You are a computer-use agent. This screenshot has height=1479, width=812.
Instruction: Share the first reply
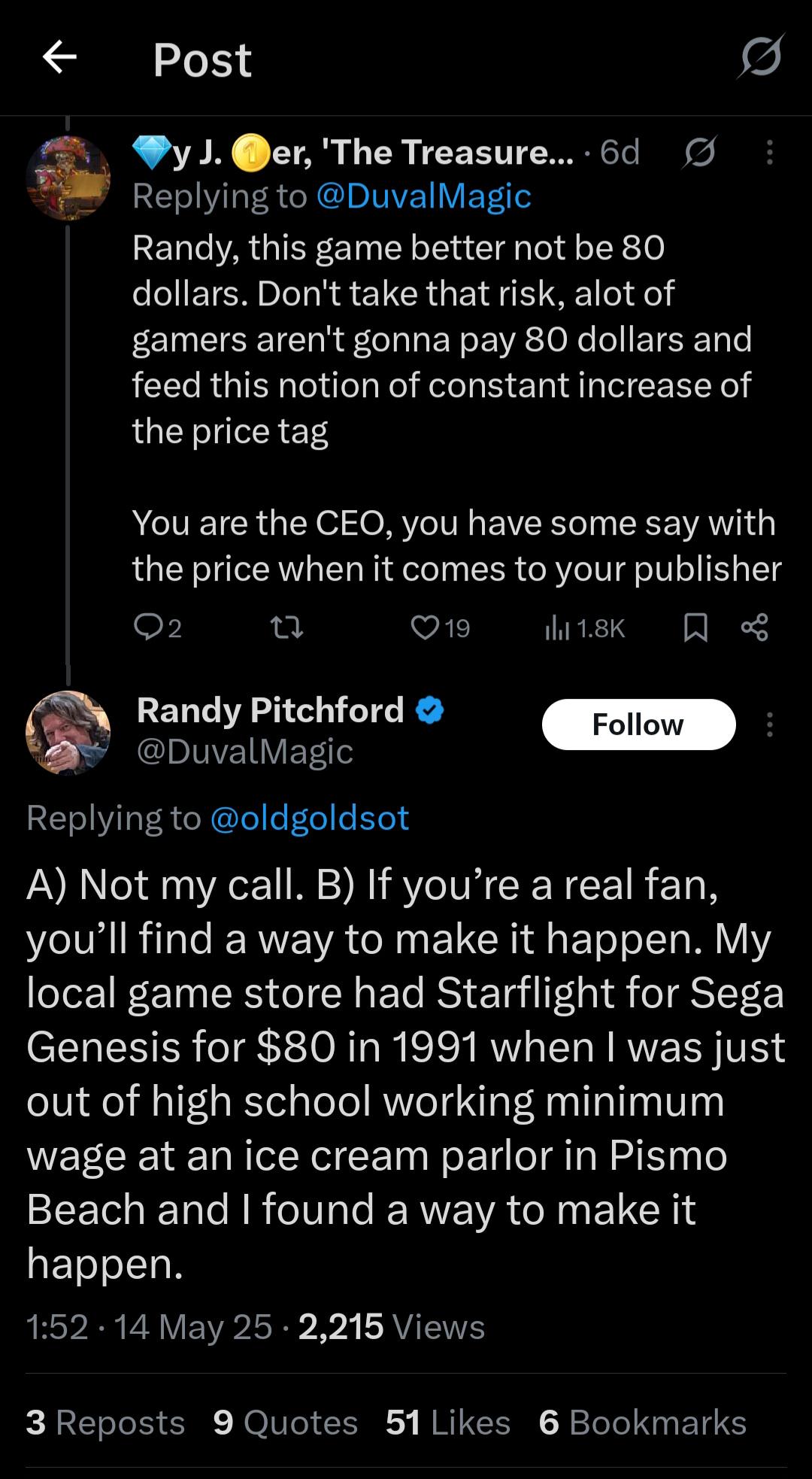coord(755,627)
